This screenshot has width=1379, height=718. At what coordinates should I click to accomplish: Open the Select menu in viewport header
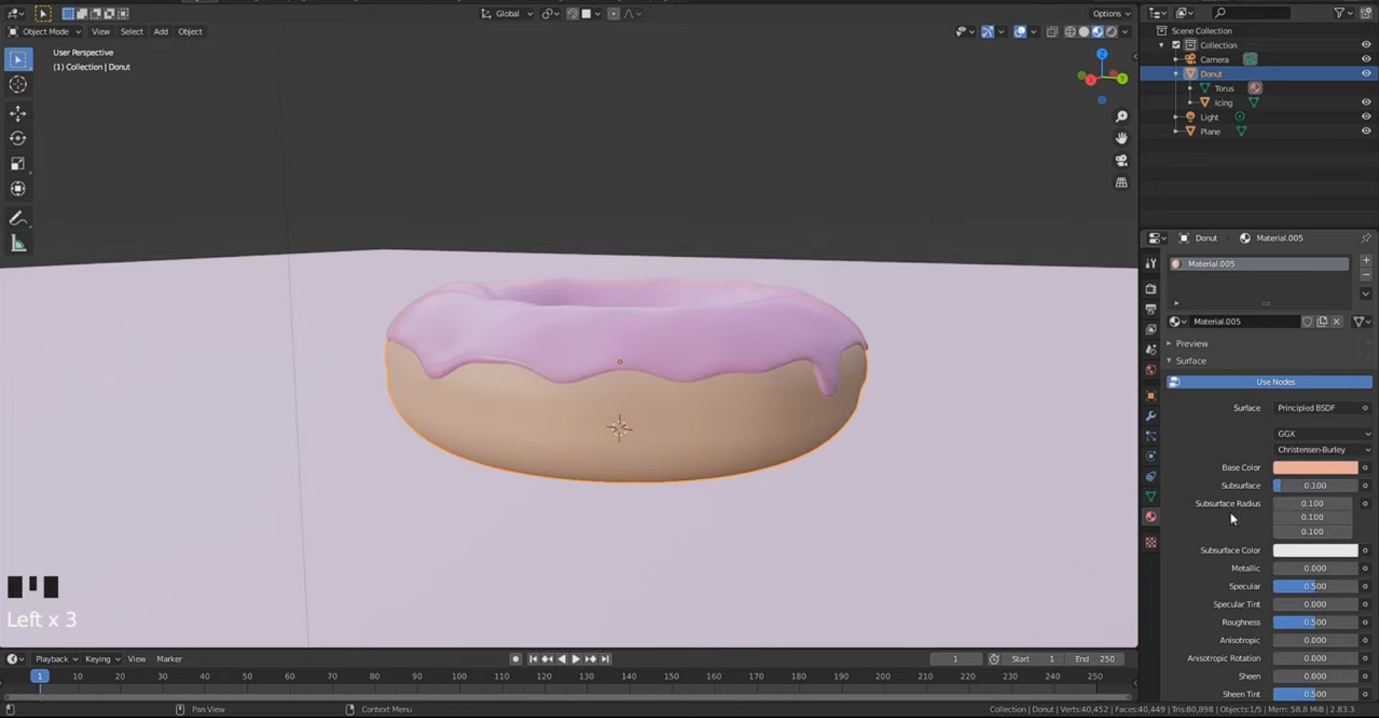tap(131, 32)
